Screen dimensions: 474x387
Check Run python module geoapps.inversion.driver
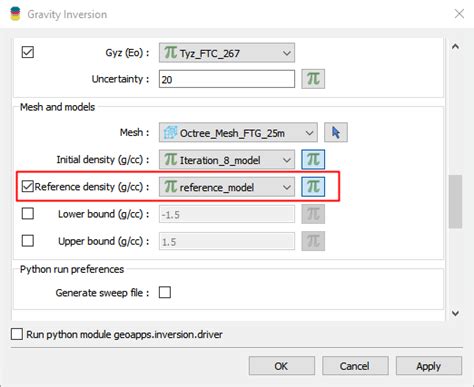click(x=17, y=334)
